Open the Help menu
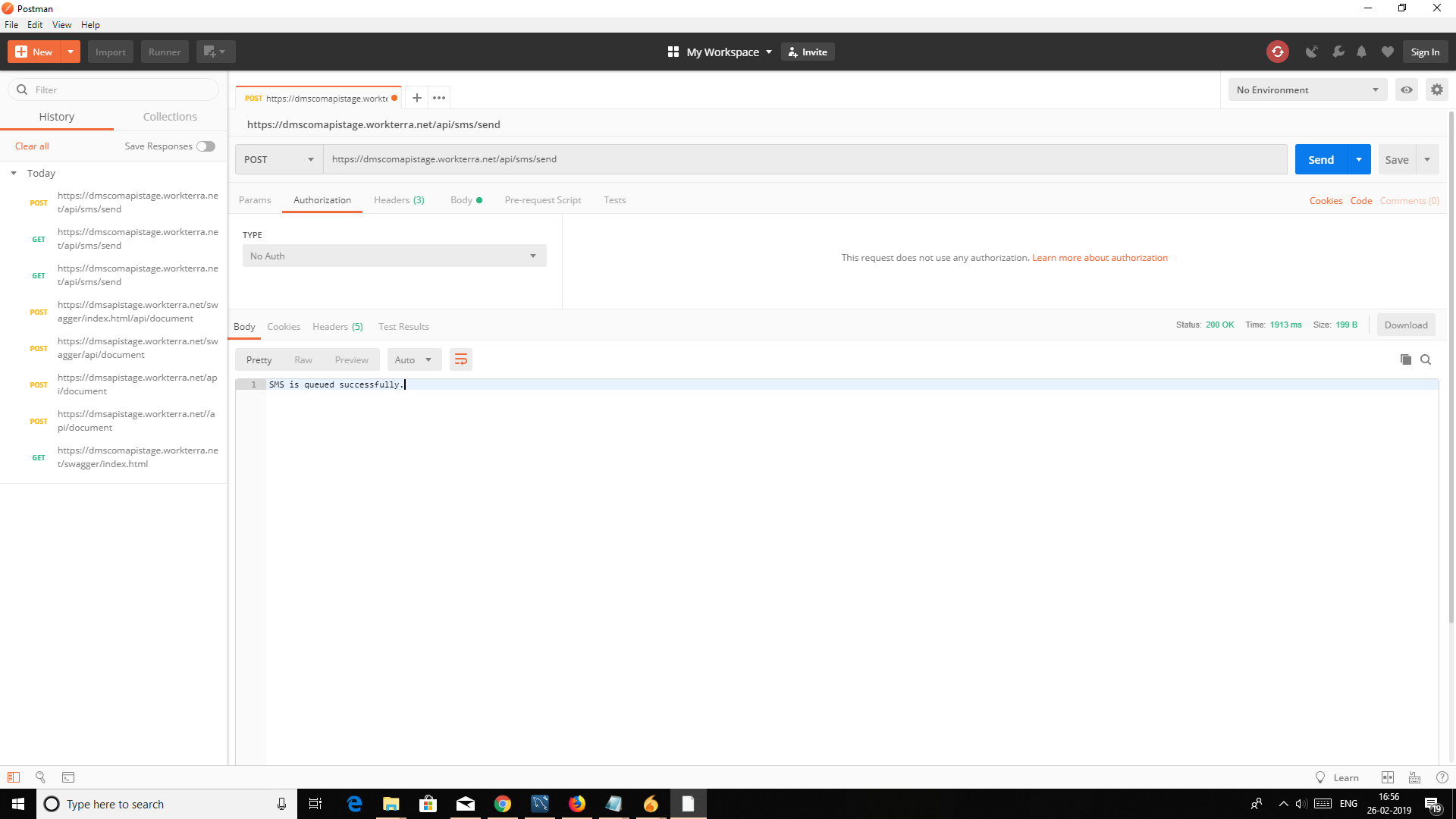The width and height of the screenshot is (1456, 819). click(x=90, y=24)
